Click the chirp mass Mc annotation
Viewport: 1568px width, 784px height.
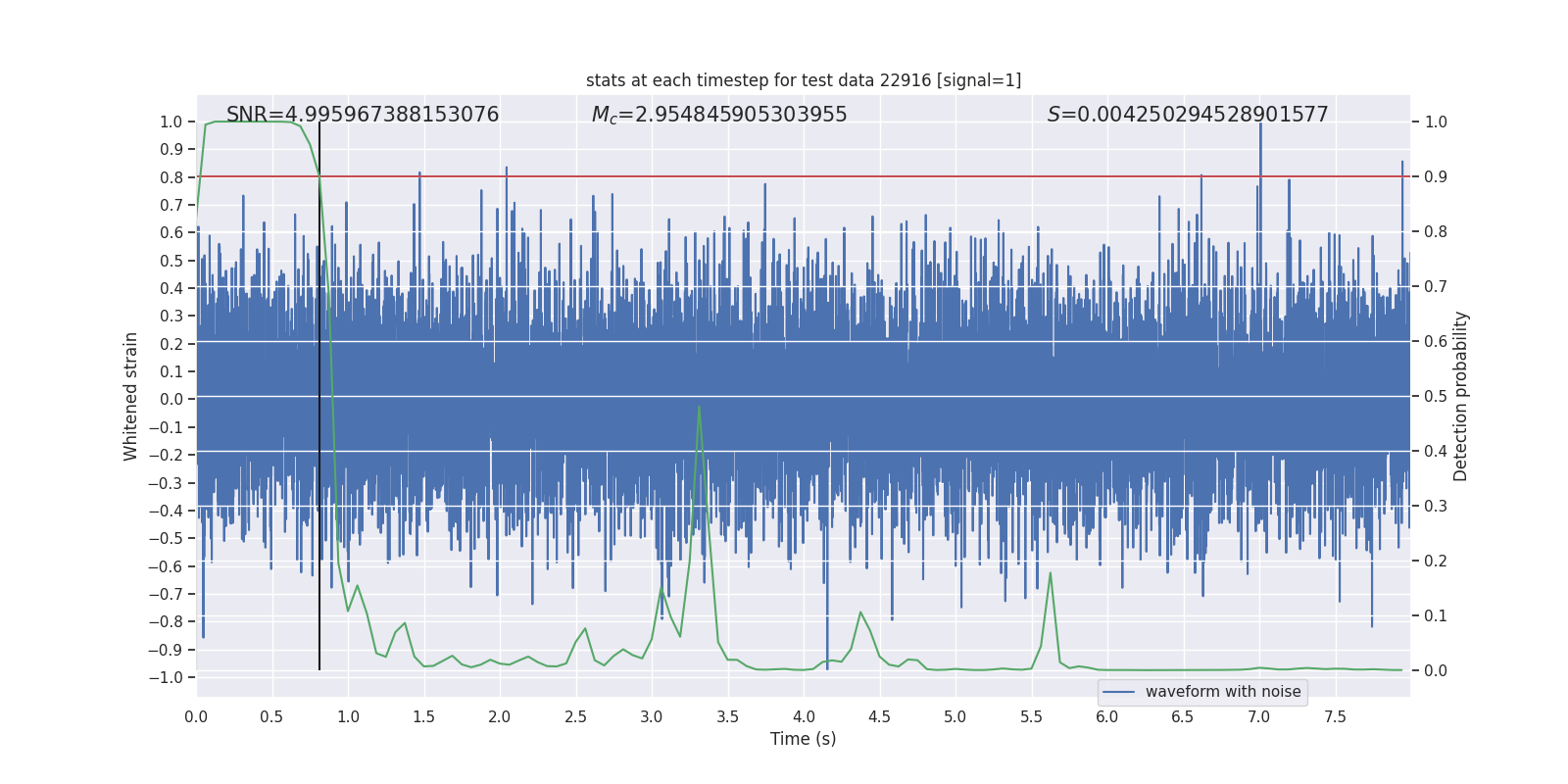[719, 115]
